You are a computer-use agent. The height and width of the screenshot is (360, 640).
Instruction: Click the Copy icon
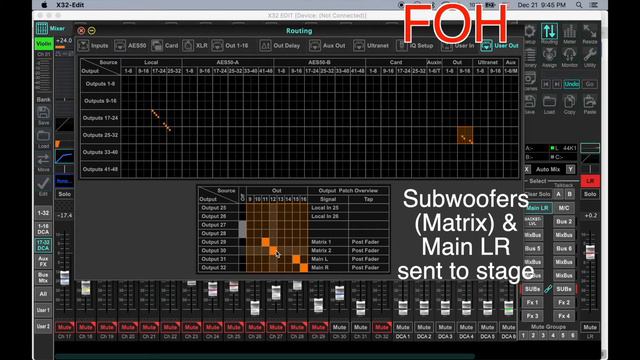pos(569,102)
